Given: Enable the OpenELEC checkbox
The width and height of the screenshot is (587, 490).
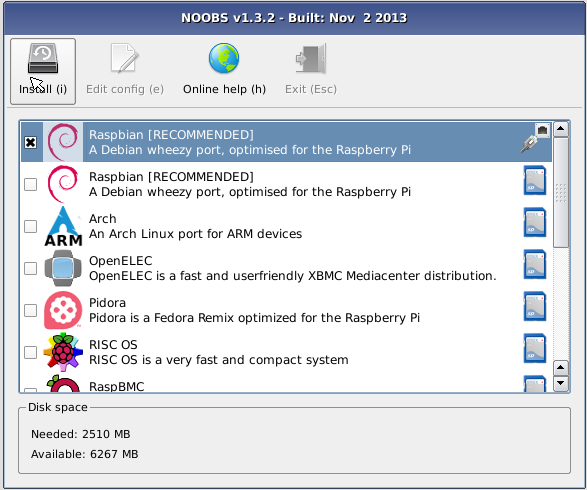Looking at the screenshot, I should coord(30,268).
